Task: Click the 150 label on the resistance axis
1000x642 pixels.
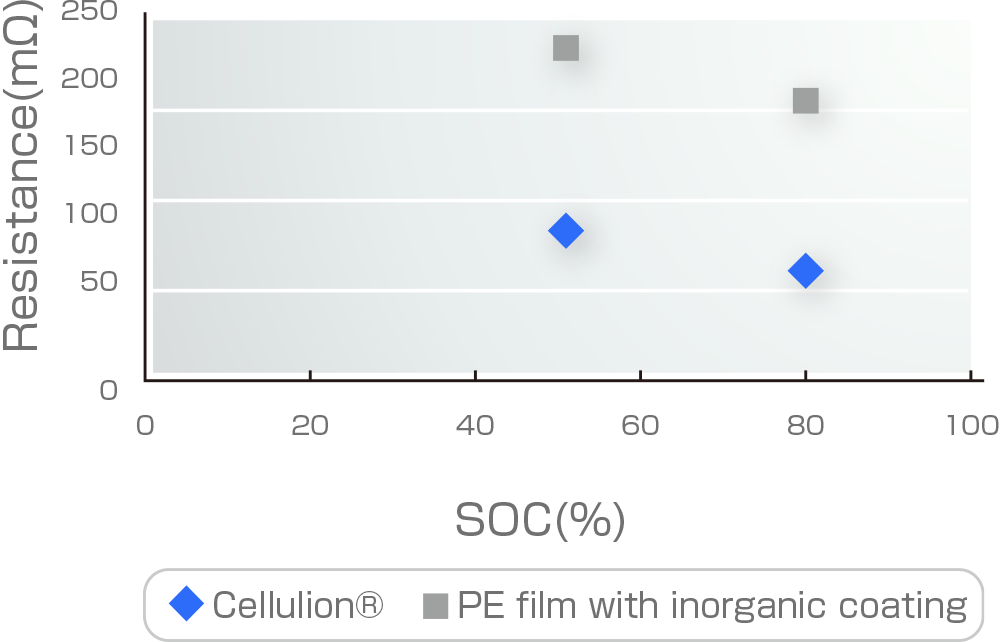Action: pos(91,145)
